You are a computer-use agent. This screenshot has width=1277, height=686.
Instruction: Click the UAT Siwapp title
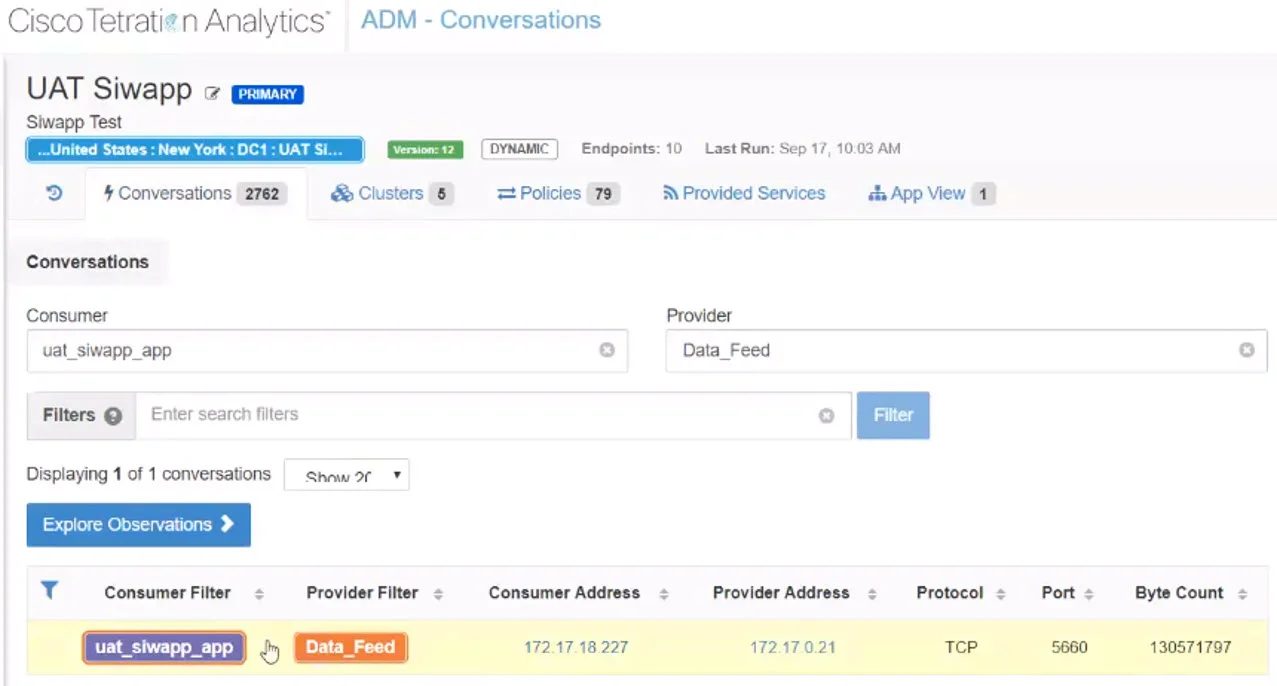point(109,89)
